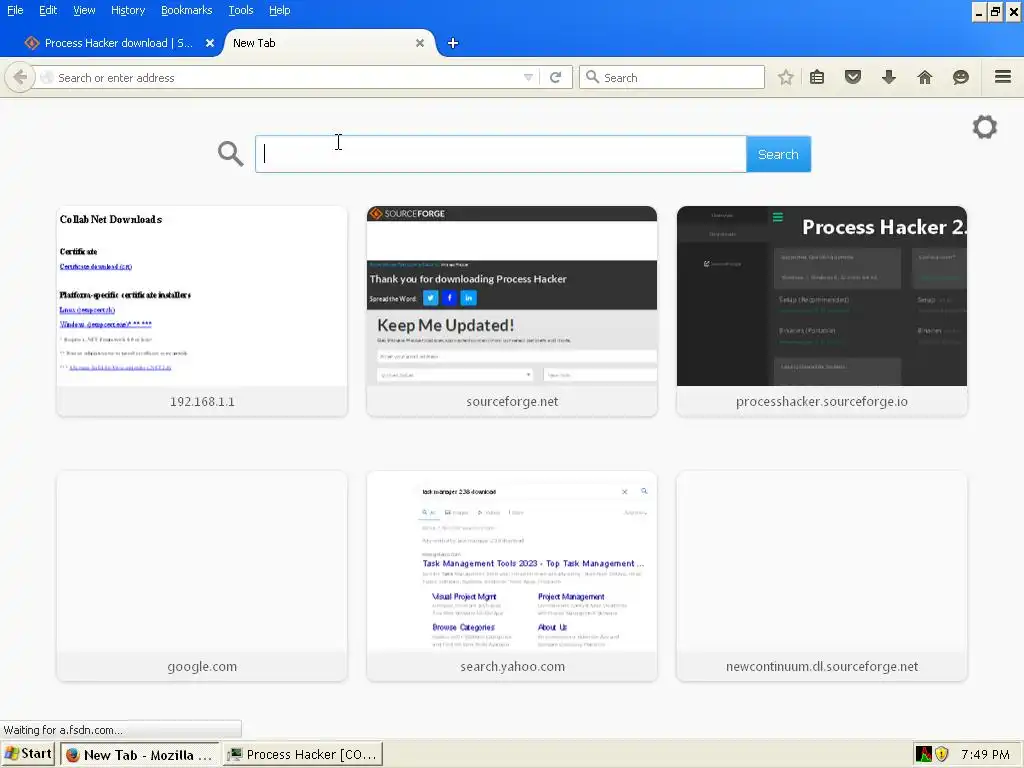The image size is (1024, 768).
Task: Click the 7:49 PM system clock
Action: pos(985,754)
